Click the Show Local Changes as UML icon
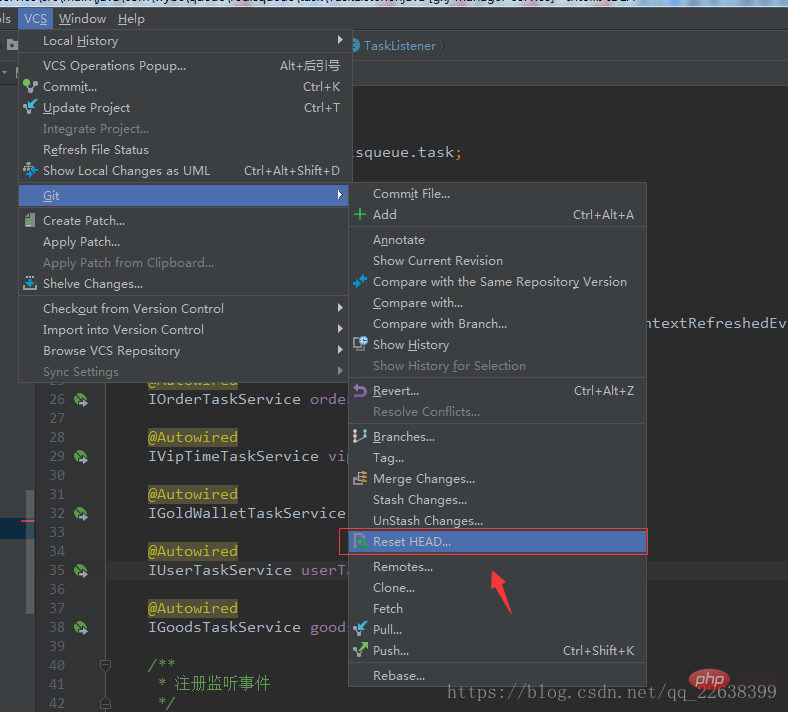 [30, 170]
